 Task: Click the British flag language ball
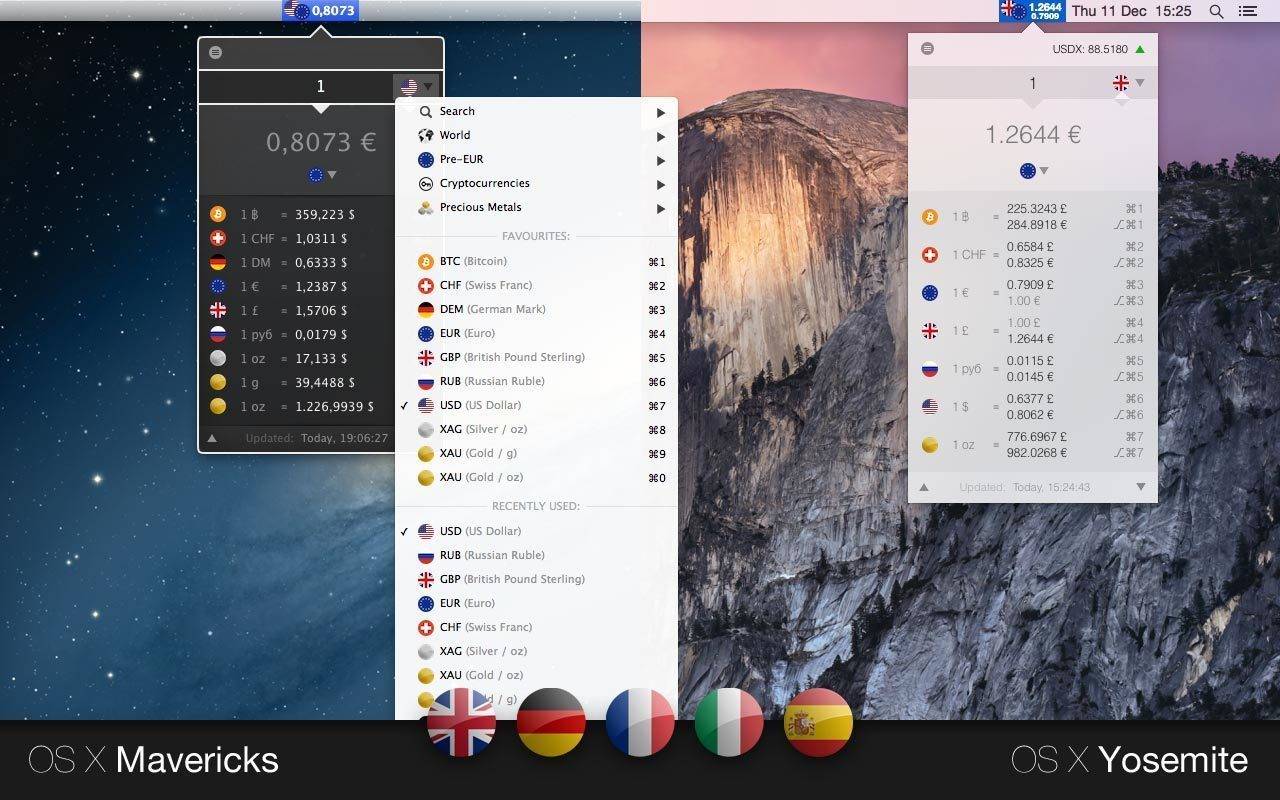coord(461,722)
